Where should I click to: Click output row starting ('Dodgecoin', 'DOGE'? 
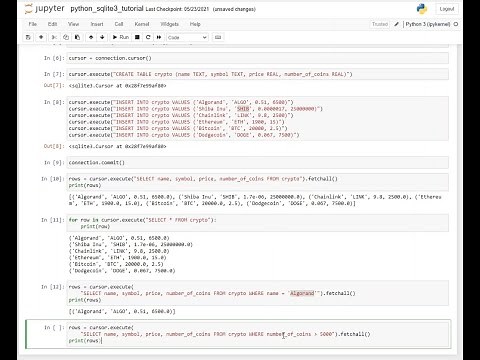point(122,271)
